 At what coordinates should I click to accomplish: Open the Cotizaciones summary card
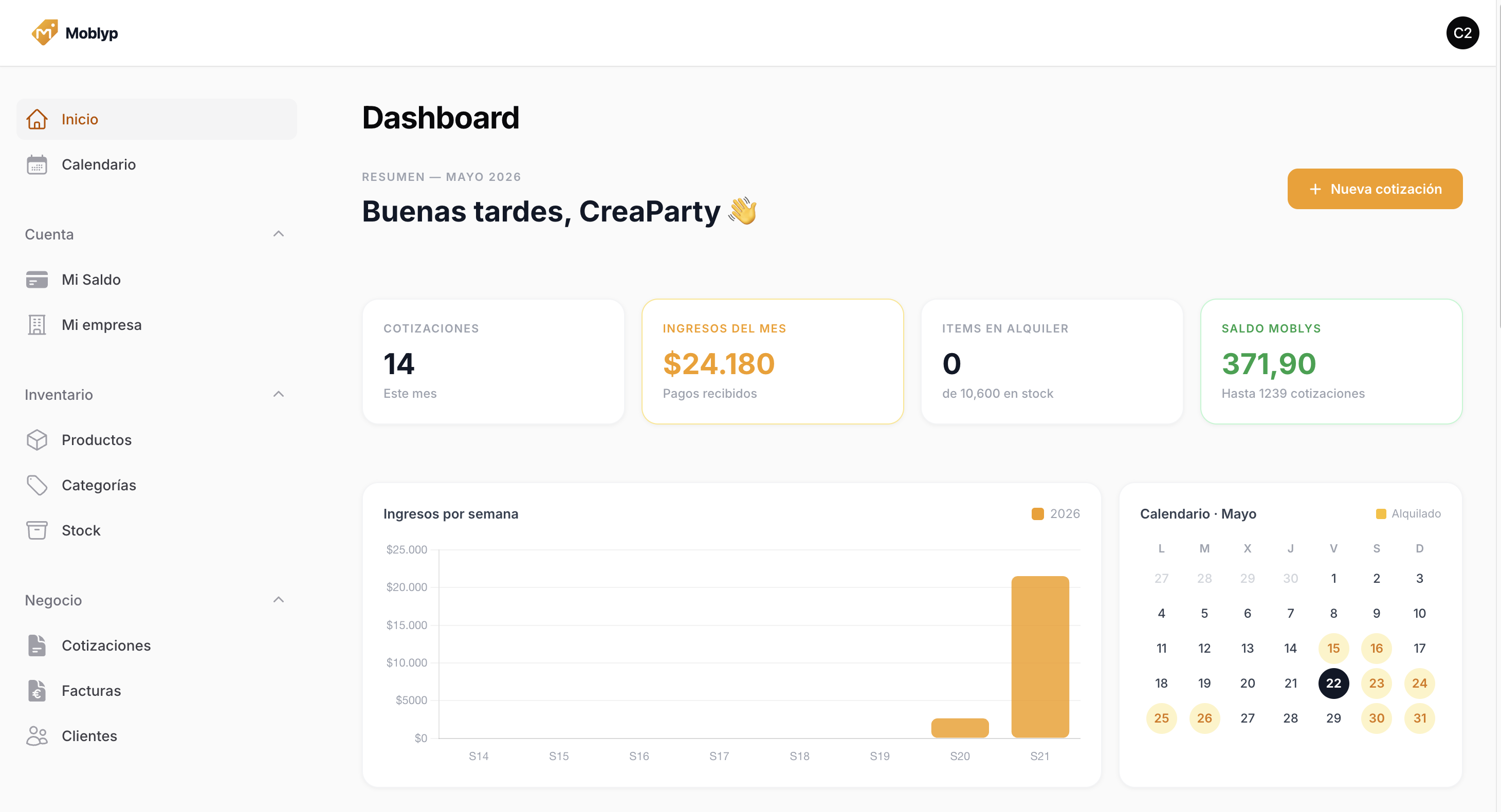pyautogui.click(x=493, y=362)
